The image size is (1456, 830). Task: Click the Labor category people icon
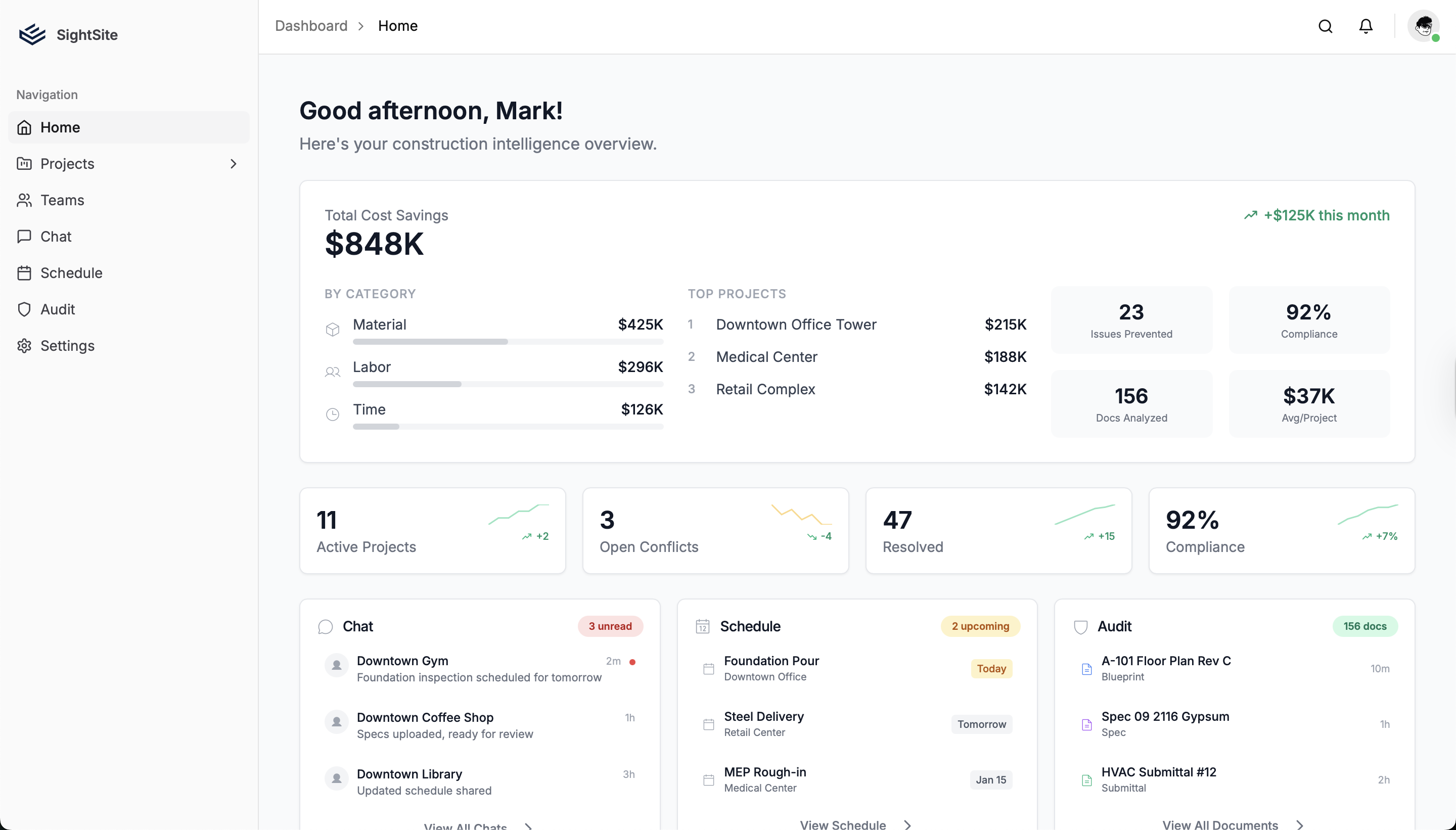click(333, 372)
